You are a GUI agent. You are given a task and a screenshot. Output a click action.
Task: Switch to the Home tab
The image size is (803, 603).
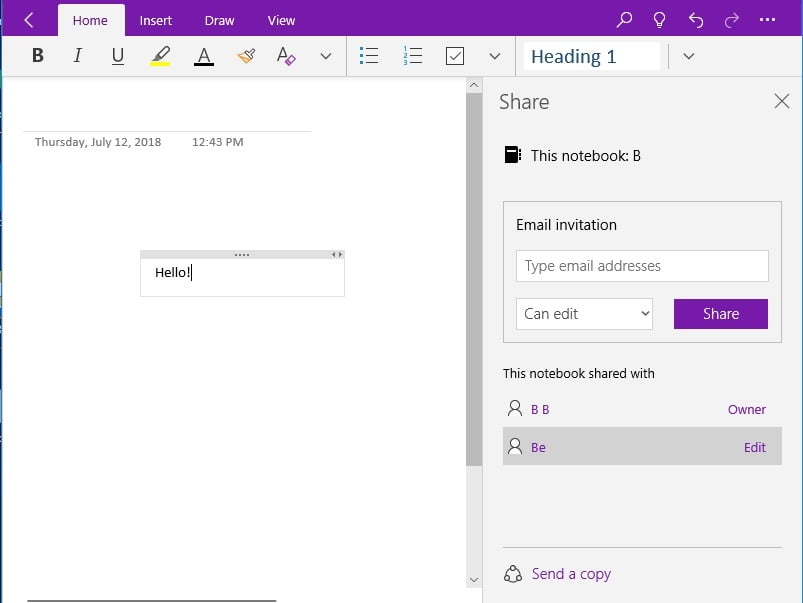(x=90, y=20)
